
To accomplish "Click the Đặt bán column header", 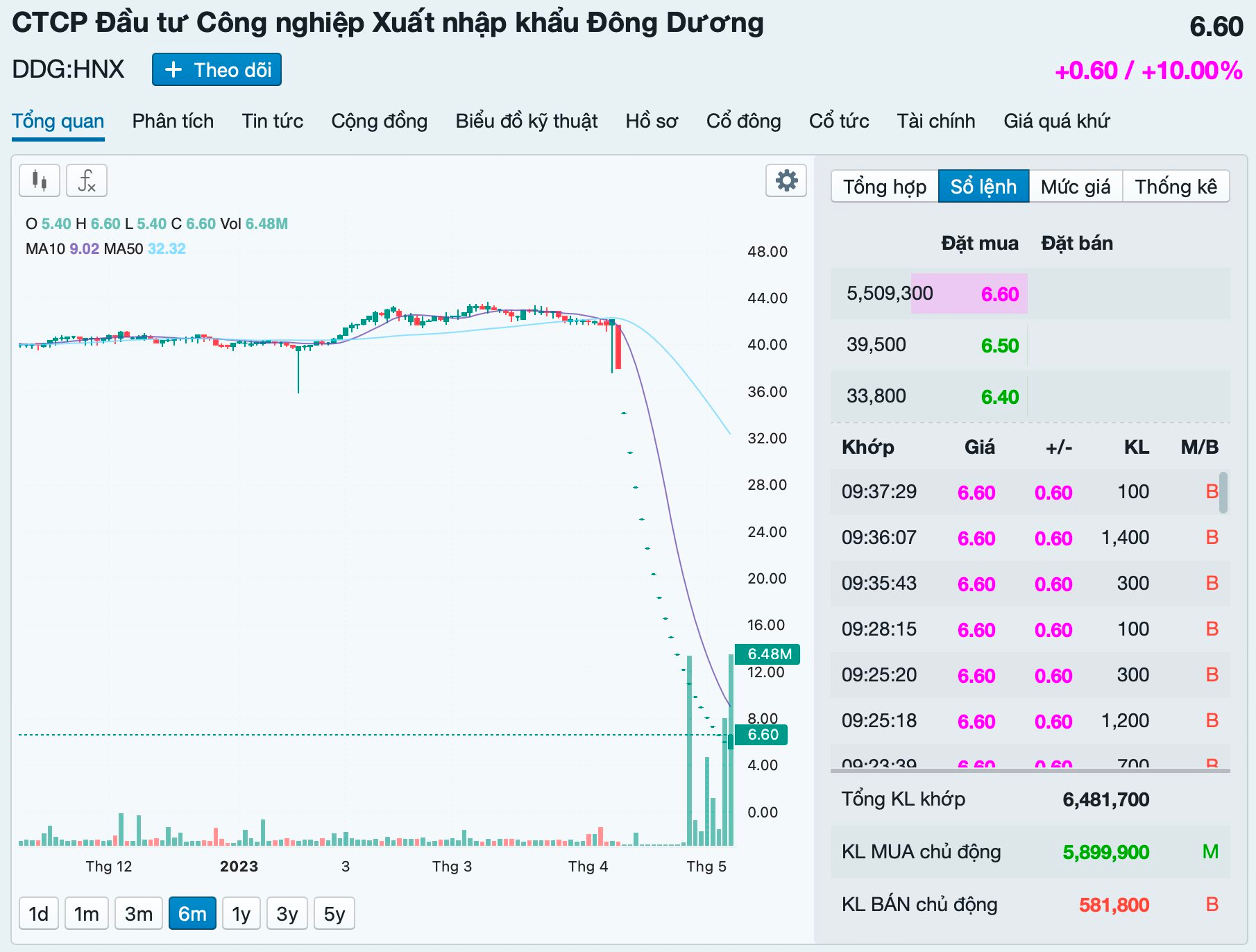I will [x=1077, y=244].
